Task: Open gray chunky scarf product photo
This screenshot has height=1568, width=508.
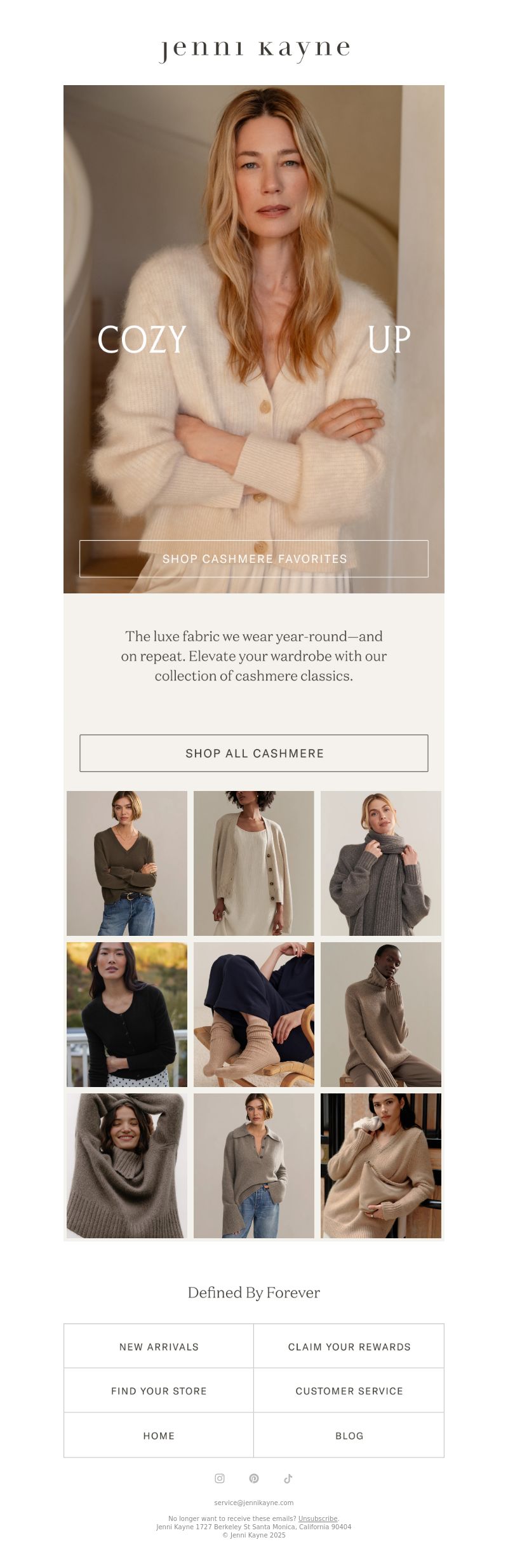Action: point(381,863)
